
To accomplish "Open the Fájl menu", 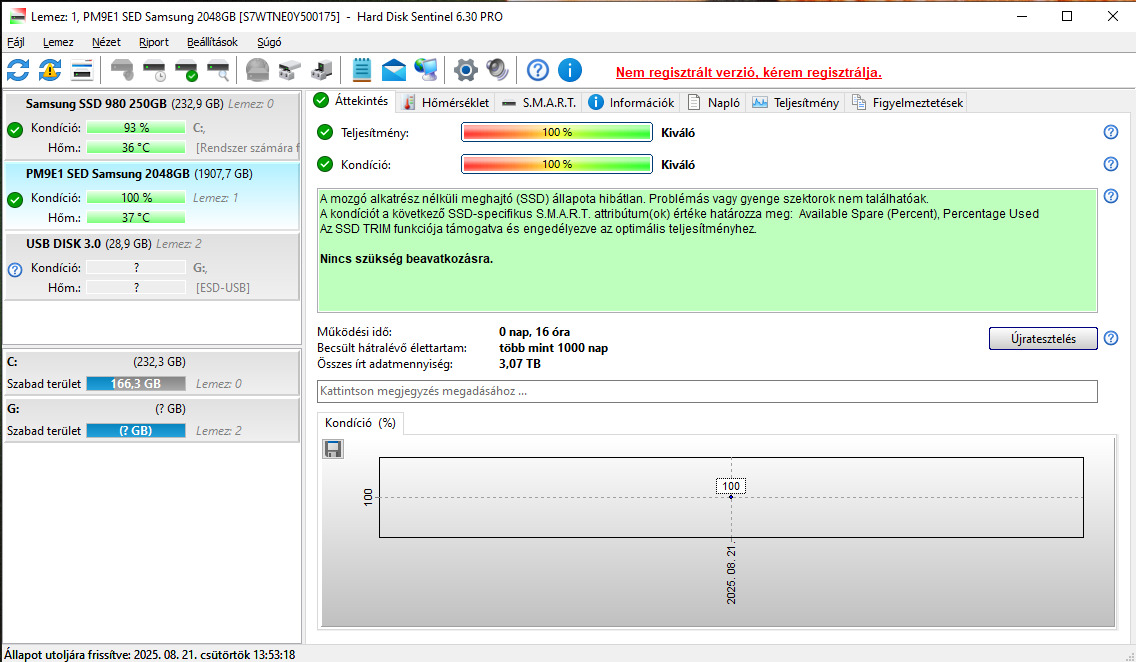I will (x=15, y=42).
